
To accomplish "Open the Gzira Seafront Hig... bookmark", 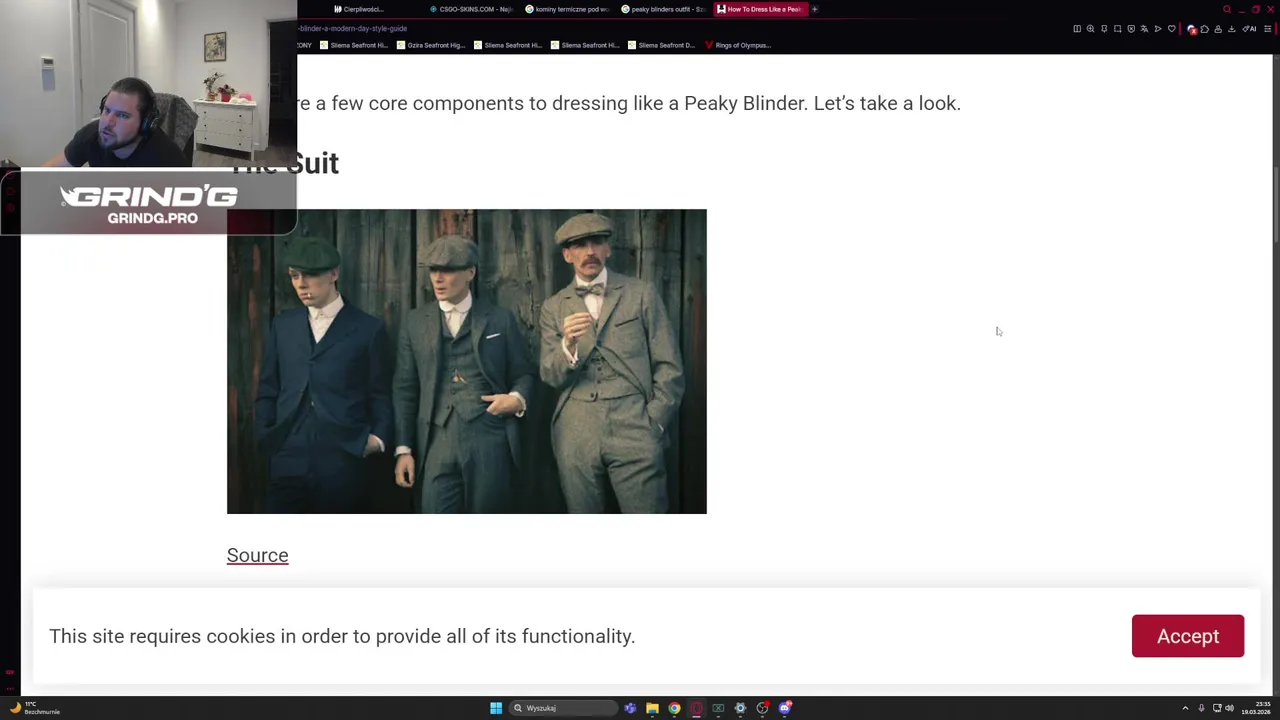I will pos(431,45).
